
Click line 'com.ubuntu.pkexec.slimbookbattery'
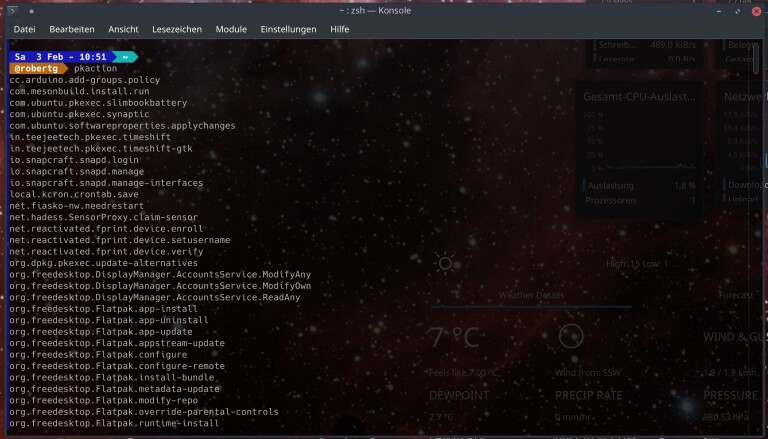coord(98,103)
